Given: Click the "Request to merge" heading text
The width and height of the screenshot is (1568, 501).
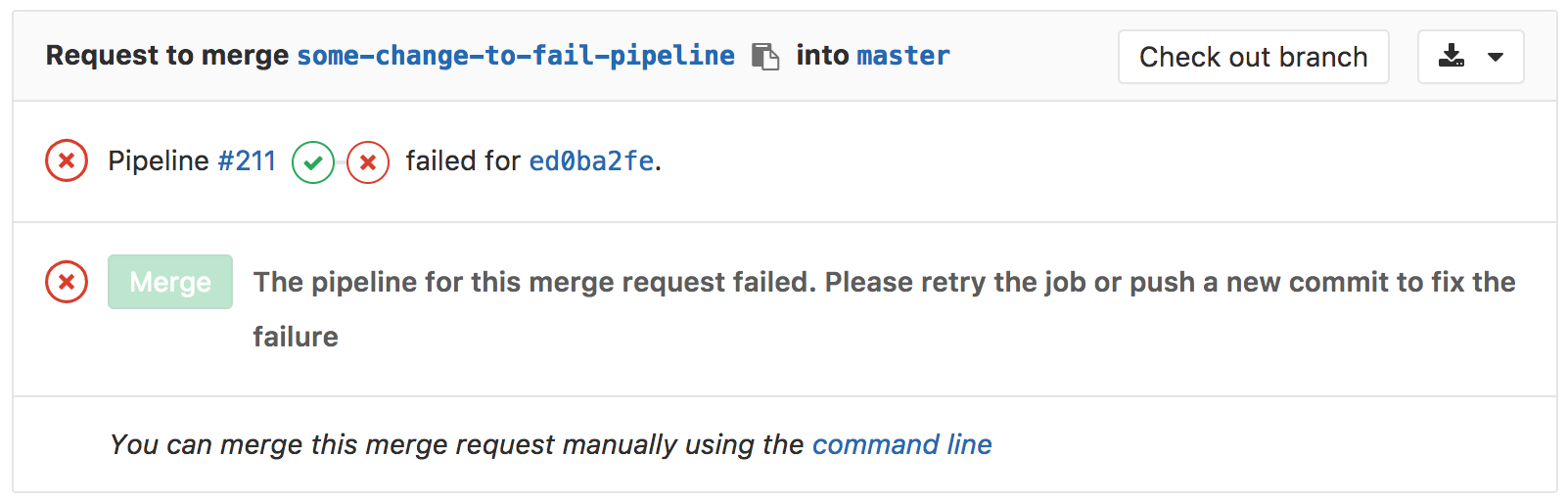Looking at the screenshot, I should pyautogui.click(x=167, y=56).
